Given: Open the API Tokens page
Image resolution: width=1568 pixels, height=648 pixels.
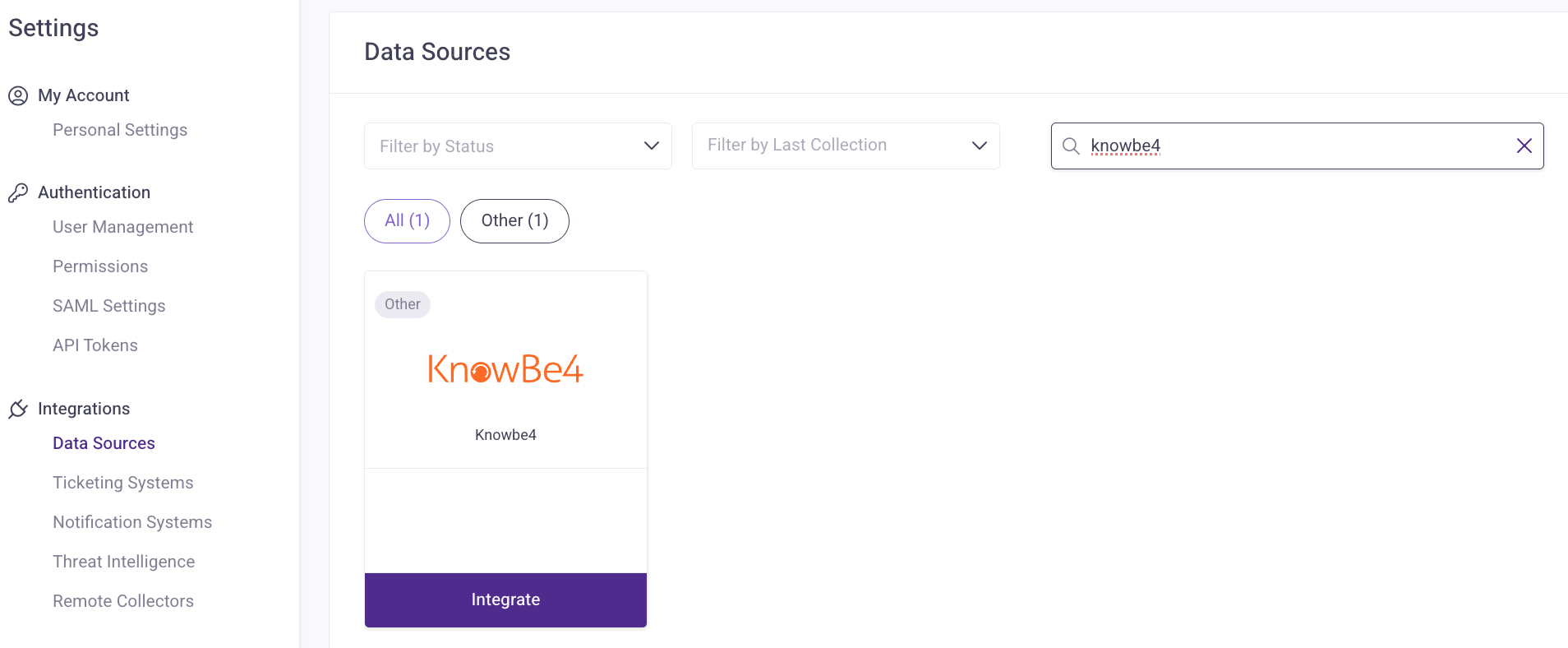Looking at the screenshot, I should (95, 345).
